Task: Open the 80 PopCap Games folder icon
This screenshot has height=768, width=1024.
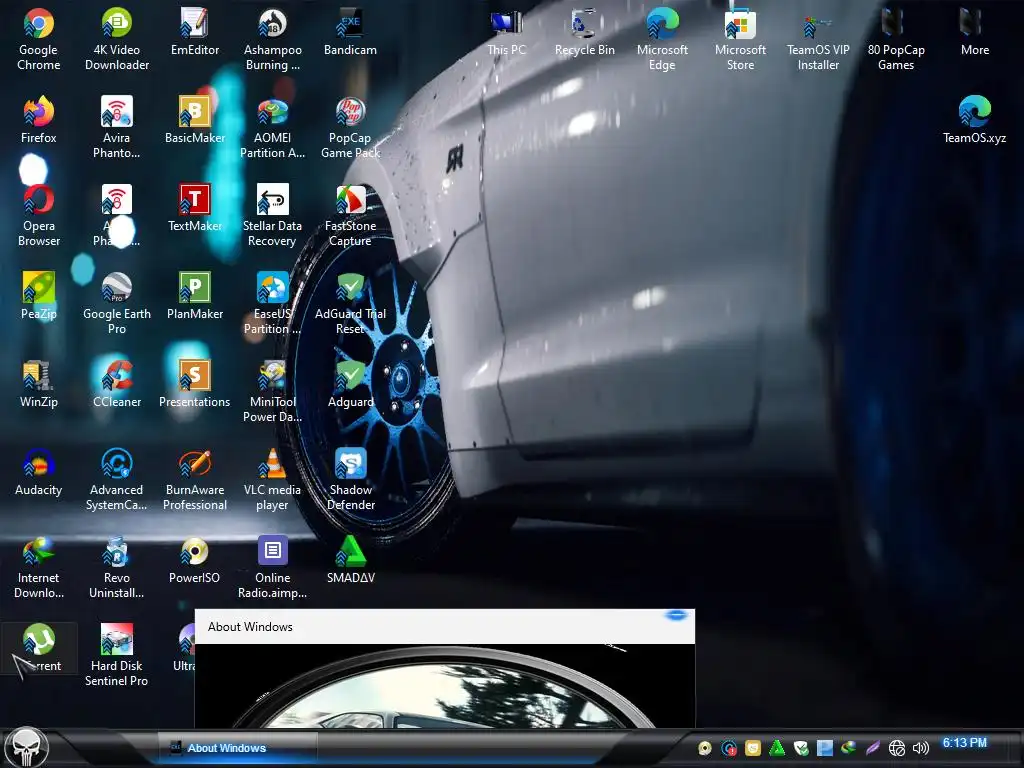Action: (x=896, y=39)
